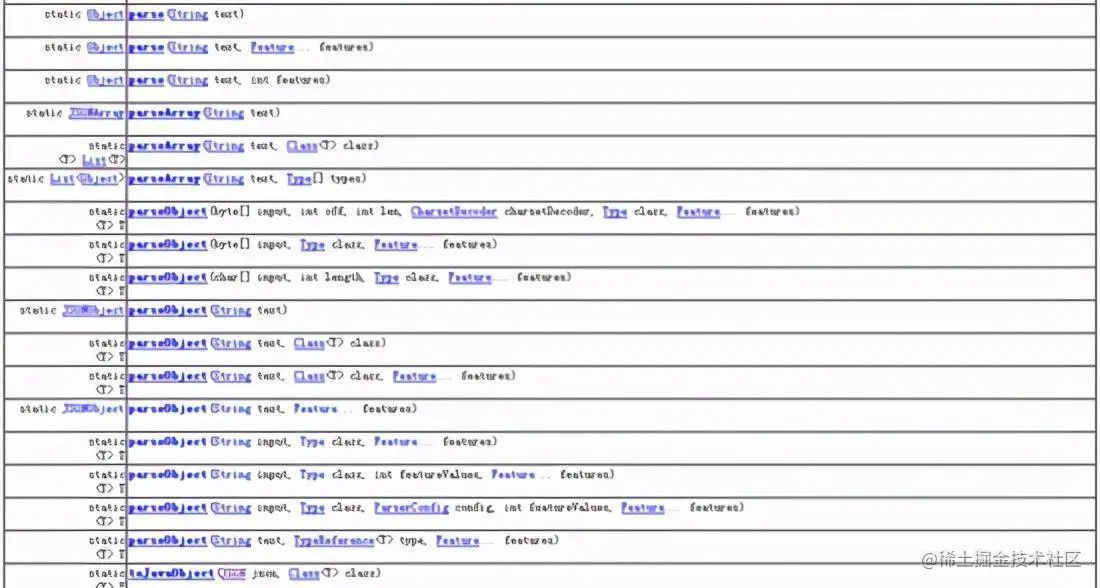Open the JSONObject return type link of parseObject(String text)
Image resolution: width=1100 pixels, height=588 pixels.
[94, 311]
